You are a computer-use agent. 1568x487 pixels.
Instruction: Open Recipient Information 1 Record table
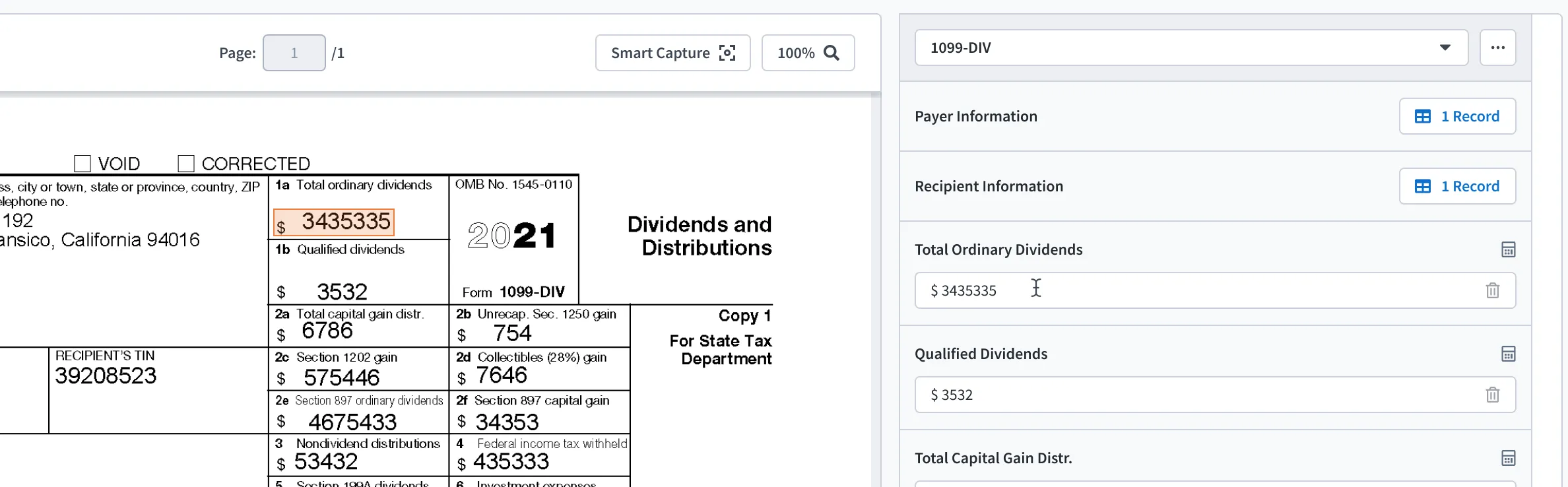[x=1457, y=186]
